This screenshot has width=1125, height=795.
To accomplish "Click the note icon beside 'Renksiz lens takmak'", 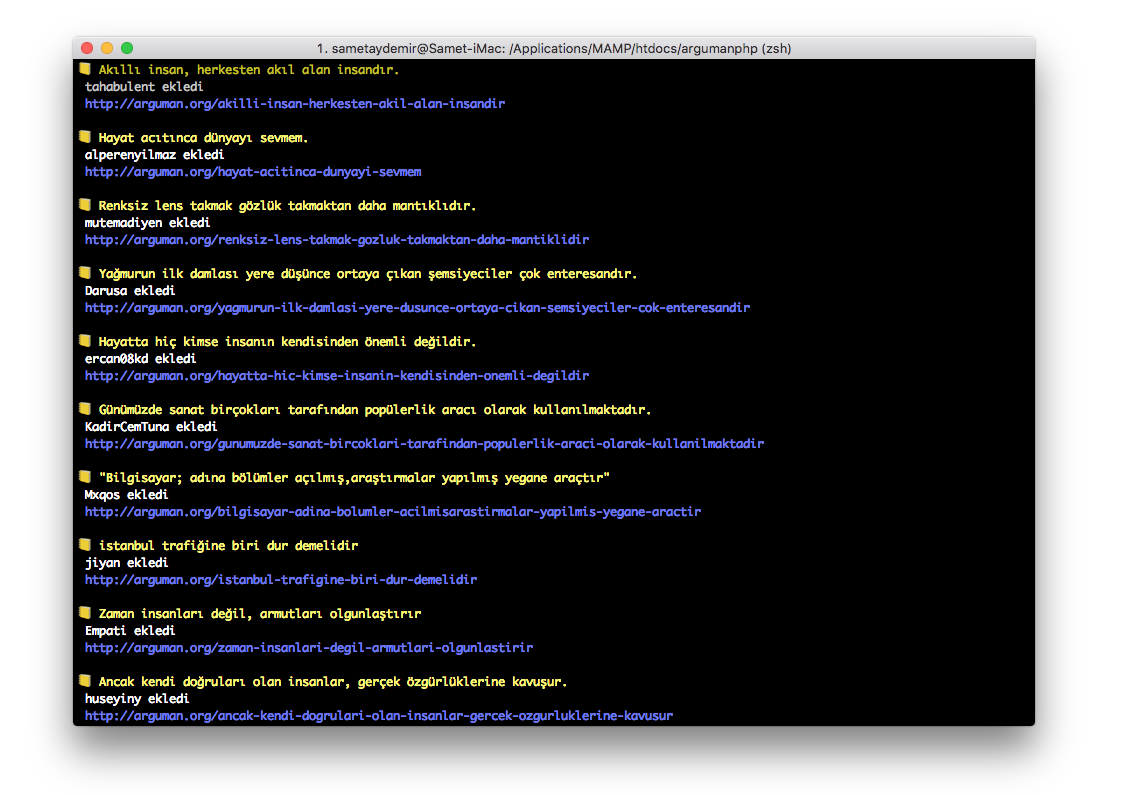I will coord(85,205).
